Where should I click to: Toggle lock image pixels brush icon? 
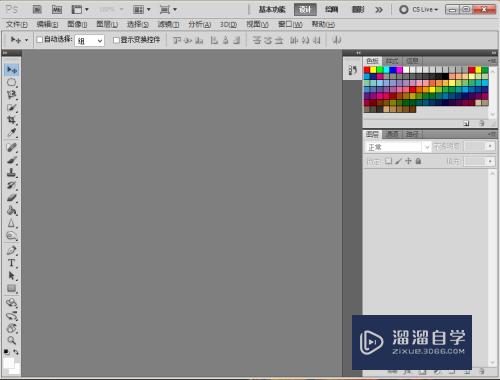398,161
